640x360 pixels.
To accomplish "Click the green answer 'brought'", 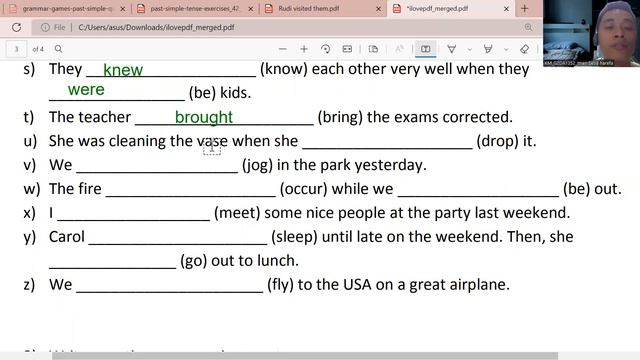I will (204, 118).
